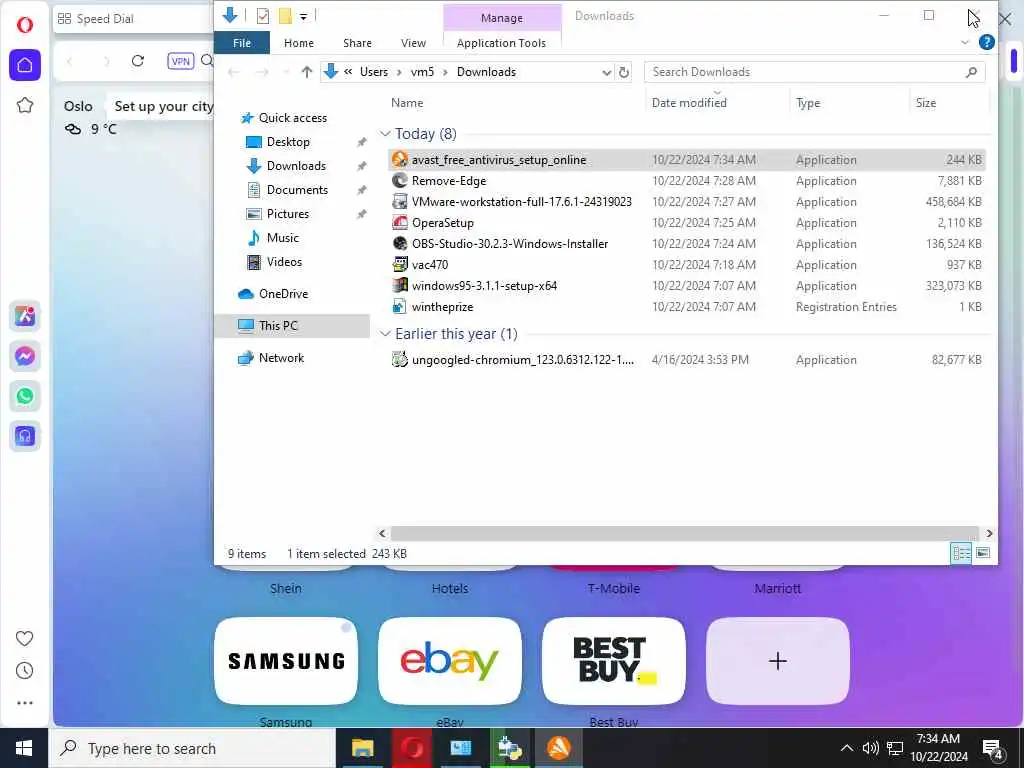
Task: Click the Users breadcrumb segment
Action: (x=374, y=72)
